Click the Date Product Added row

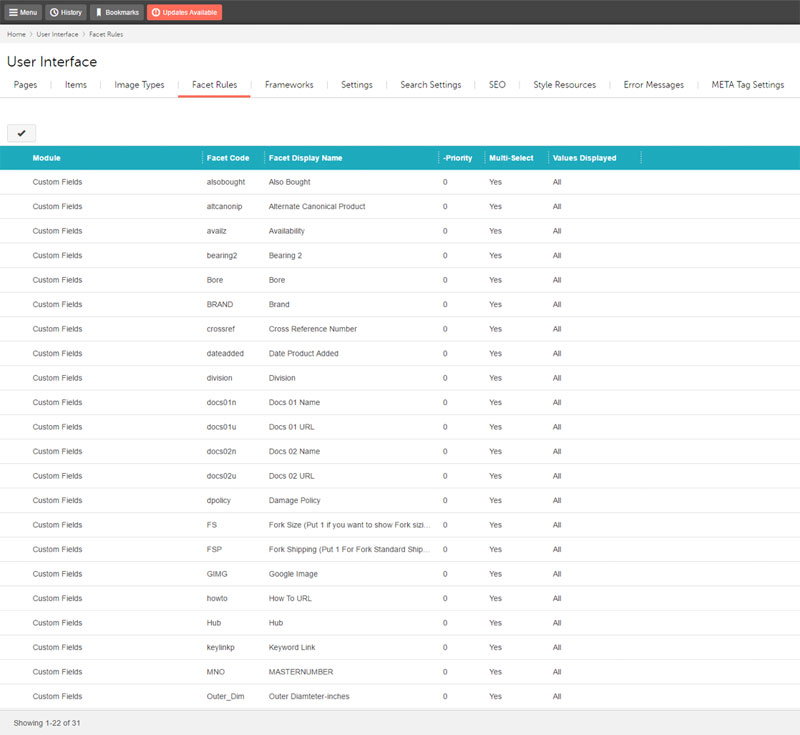tap(304, 353)
